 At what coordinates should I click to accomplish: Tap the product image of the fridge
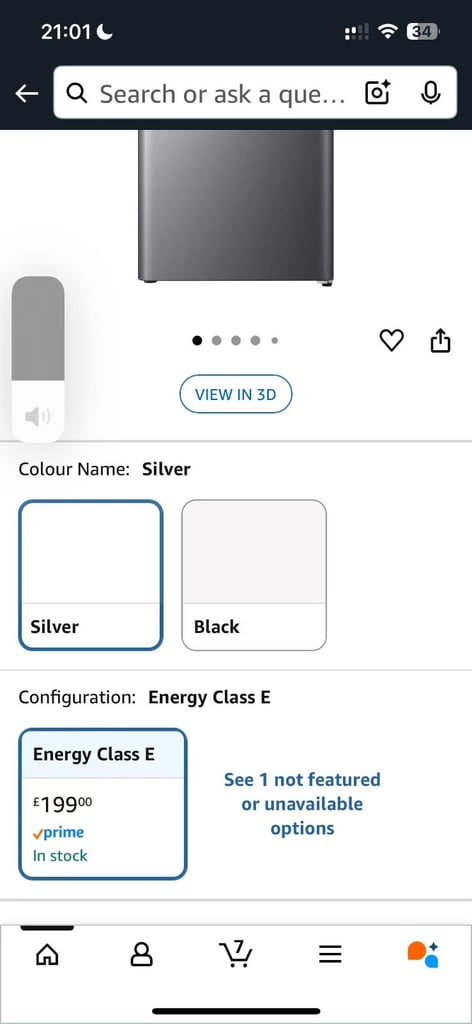(236, 208)
